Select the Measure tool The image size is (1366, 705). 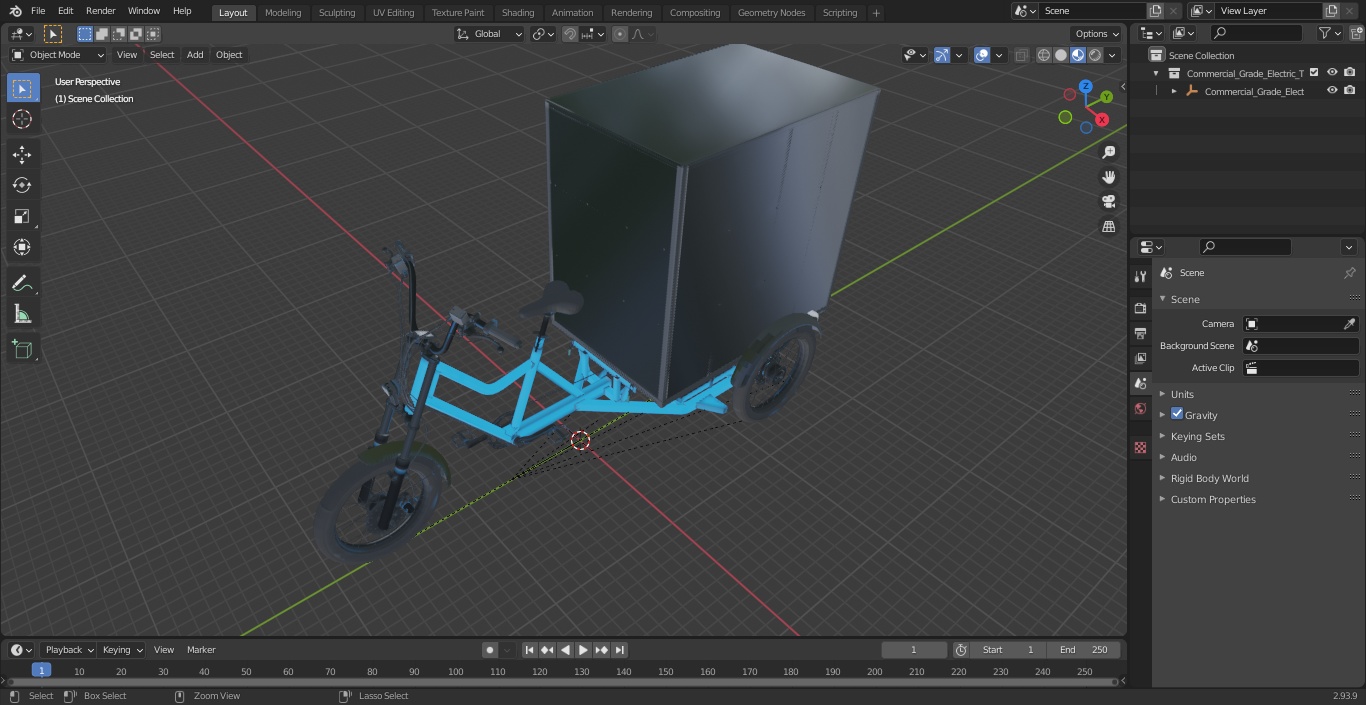pos(22,314)
